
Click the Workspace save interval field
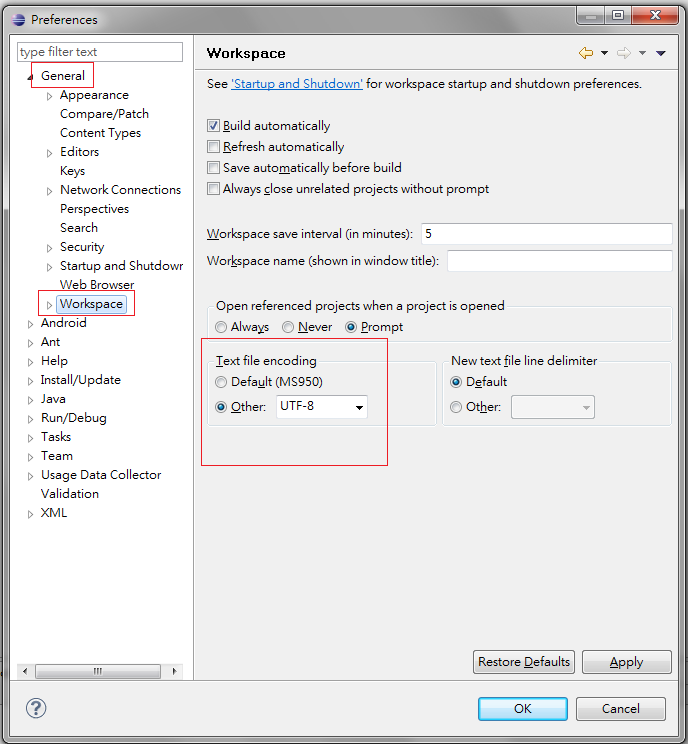(546, 234)
